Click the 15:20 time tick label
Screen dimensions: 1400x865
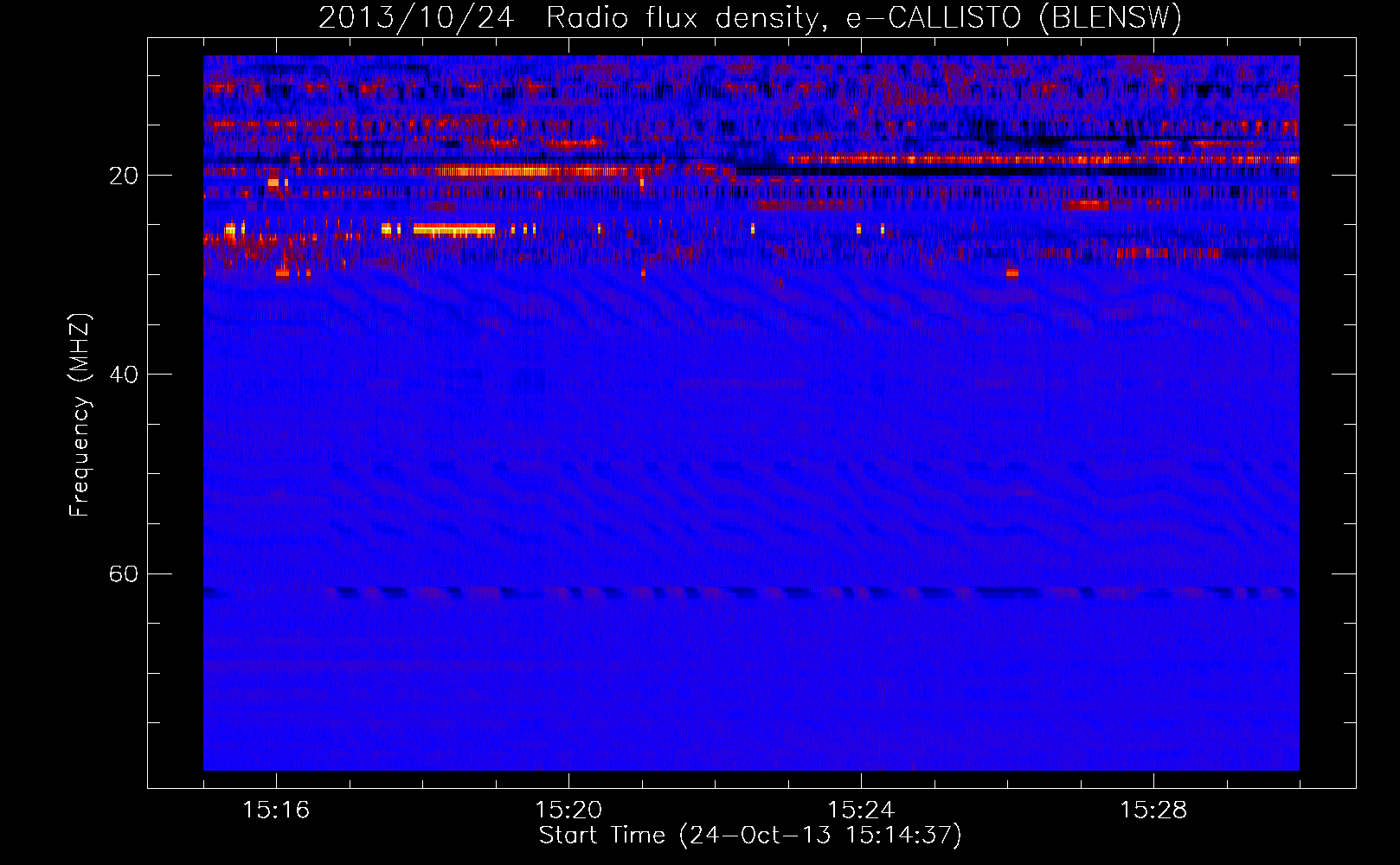568,810
